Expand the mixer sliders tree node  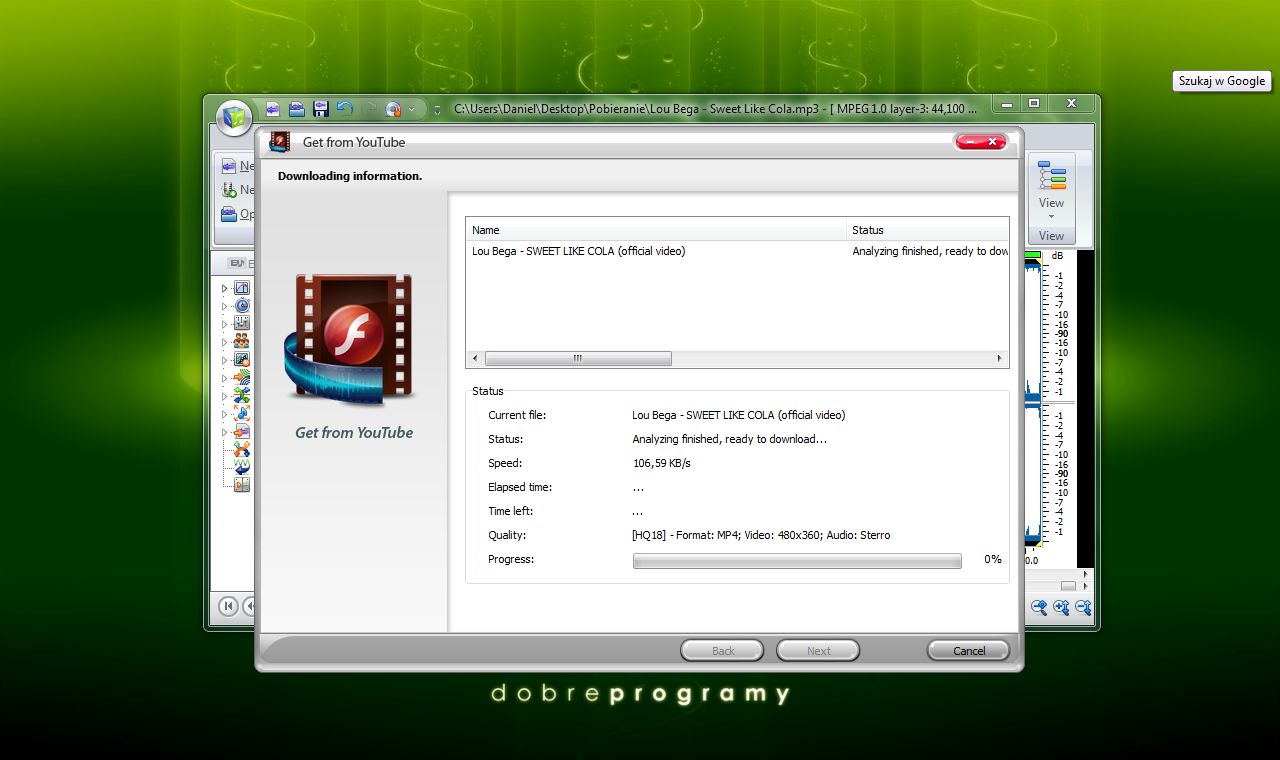pyautogui.click(x=224, y=324)
